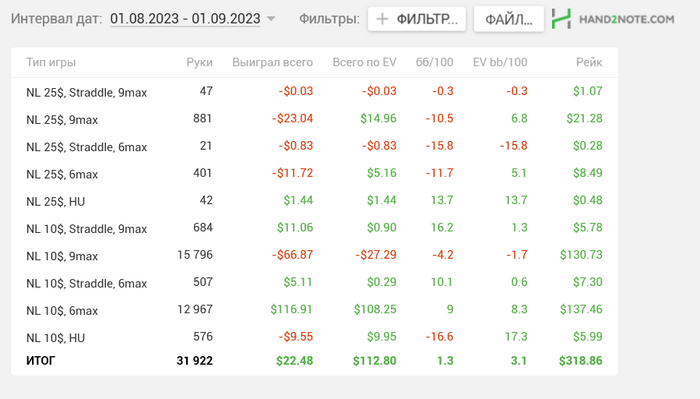Select the NL 10$, Straddle, 6max row
Viewport: 700px width, 399px height.
click(x=314, y=283)
